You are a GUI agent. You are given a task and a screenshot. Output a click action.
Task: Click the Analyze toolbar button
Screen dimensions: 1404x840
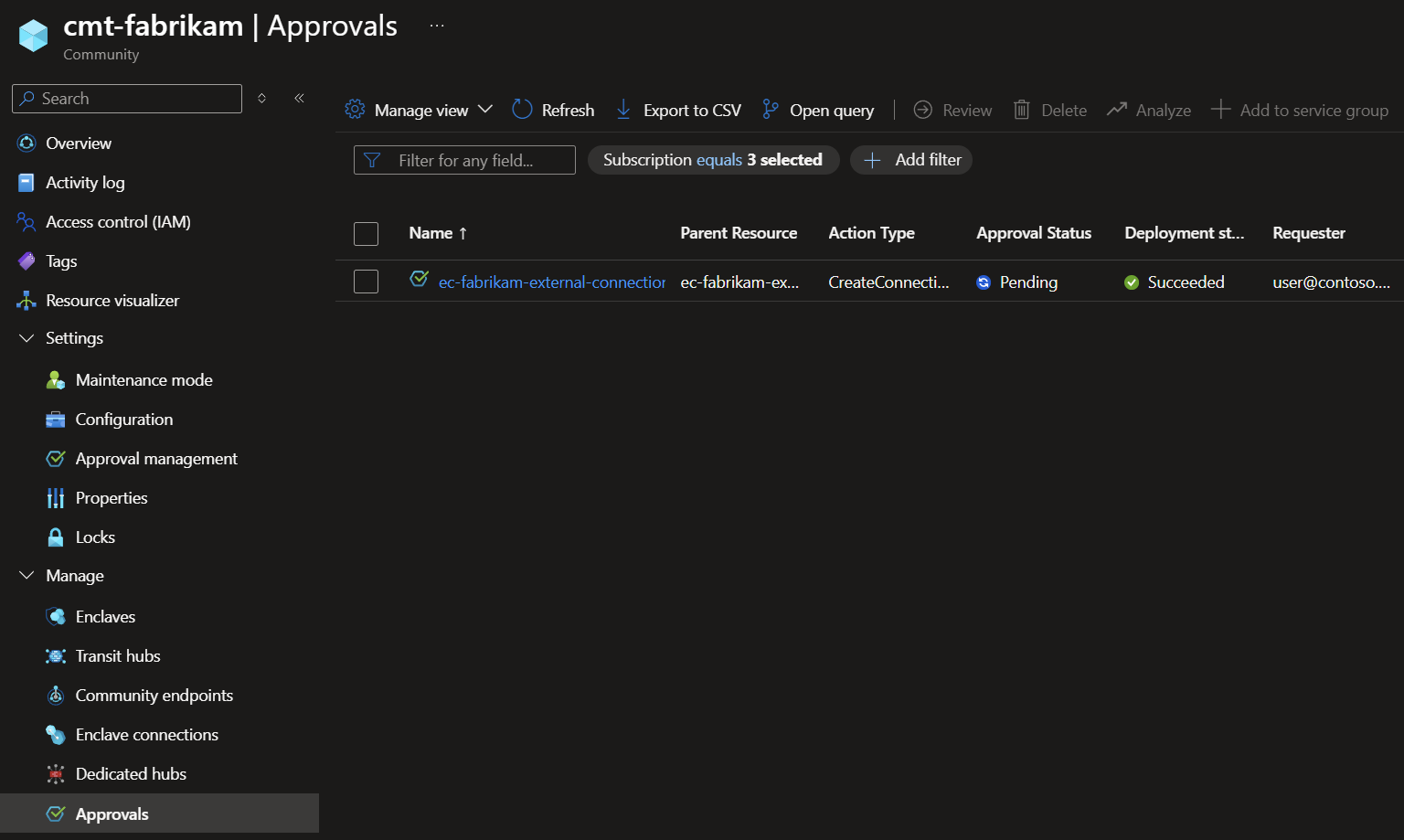click(x=1148, y=110)
